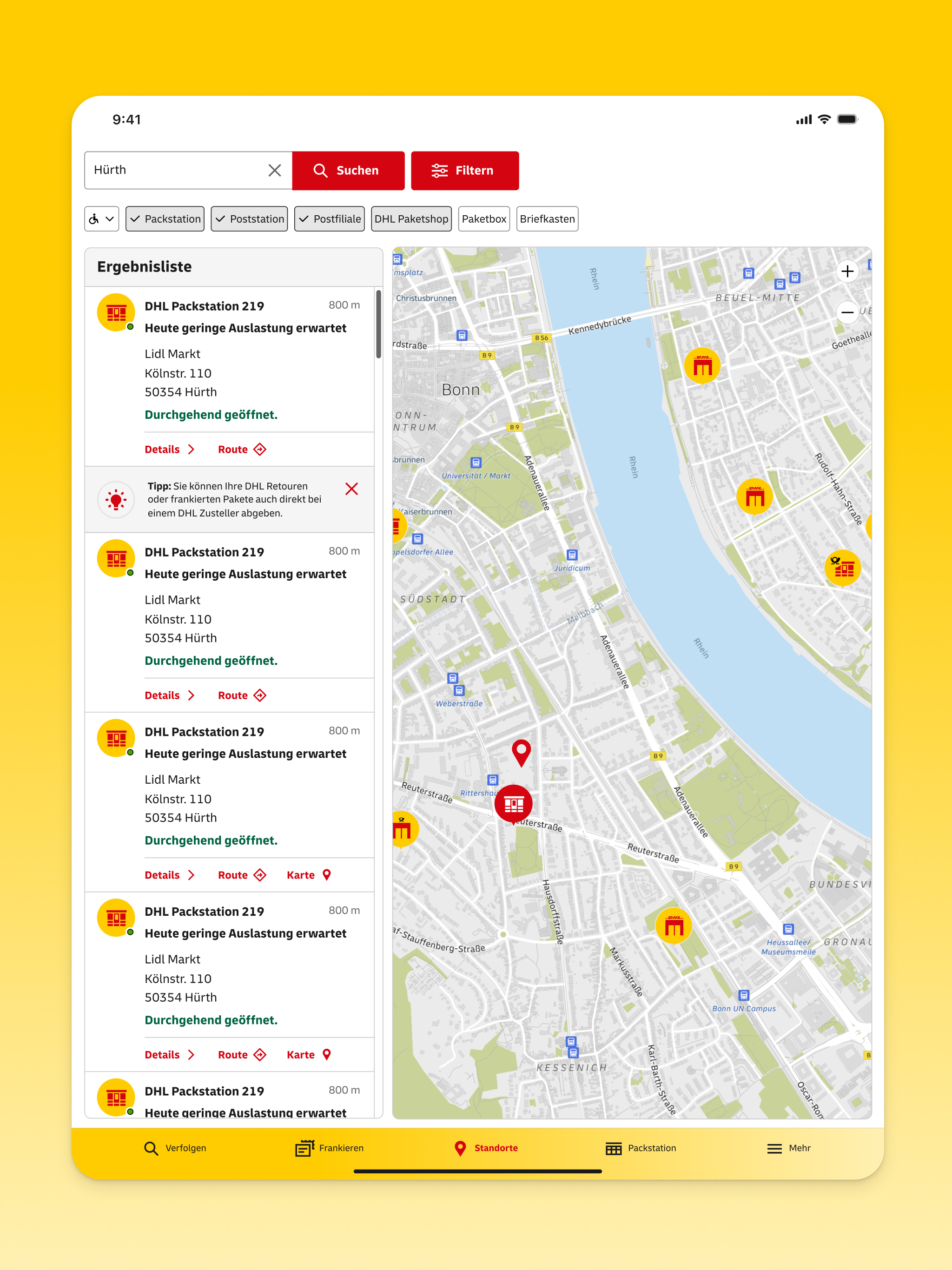
Task: Select the red Packstation marker on Reuterstraße
Action: 513,804
